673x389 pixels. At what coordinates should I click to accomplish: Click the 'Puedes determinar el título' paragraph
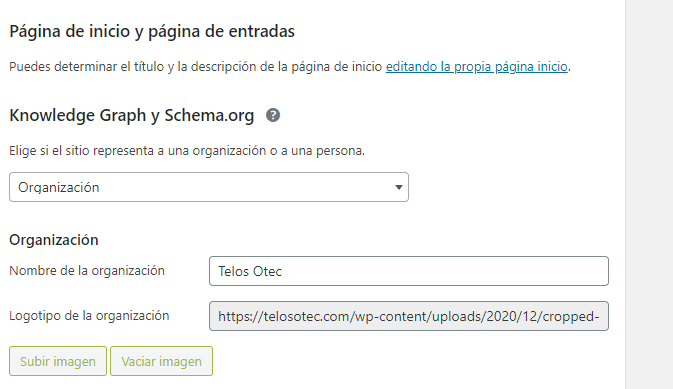point(290,67)
